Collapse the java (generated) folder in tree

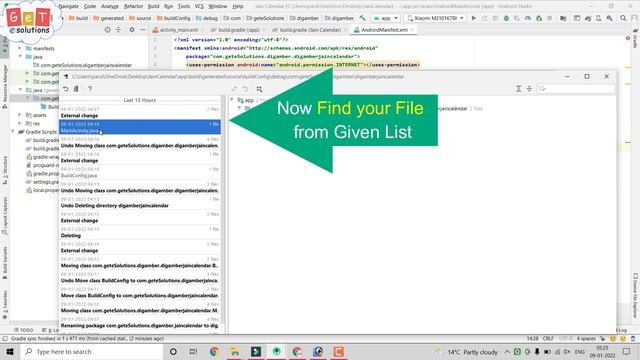[x=20, y=90]
